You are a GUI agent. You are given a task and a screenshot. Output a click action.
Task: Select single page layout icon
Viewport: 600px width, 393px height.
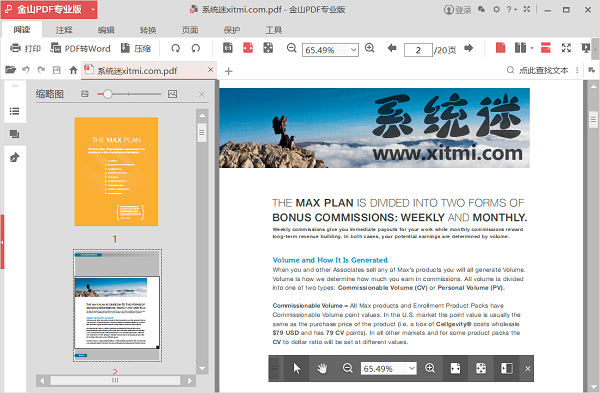click(x=500, y=48)
